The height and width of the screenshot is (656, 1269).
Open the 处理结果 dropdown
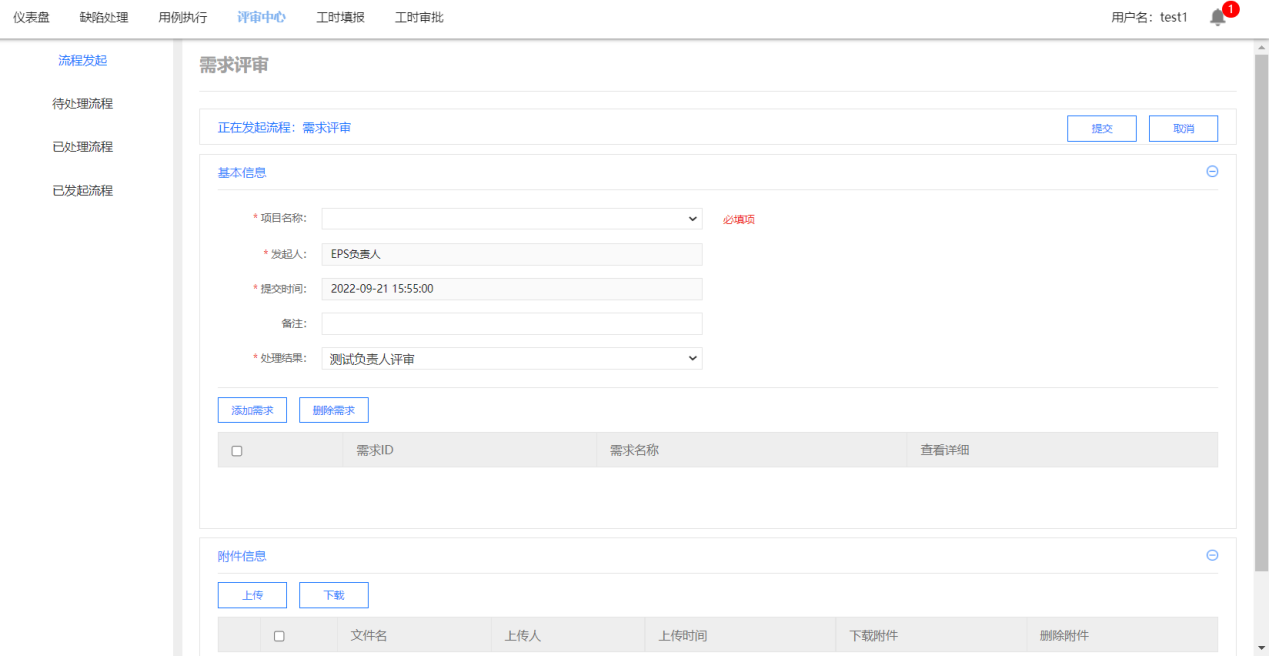click(x=511, y=359)
